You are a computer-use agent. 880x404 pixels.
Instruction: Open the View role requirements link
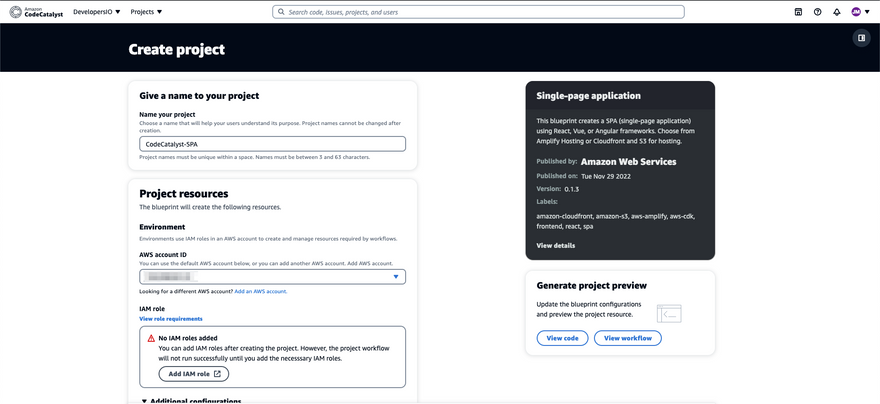pyautogui.click(x=171, y=319)
